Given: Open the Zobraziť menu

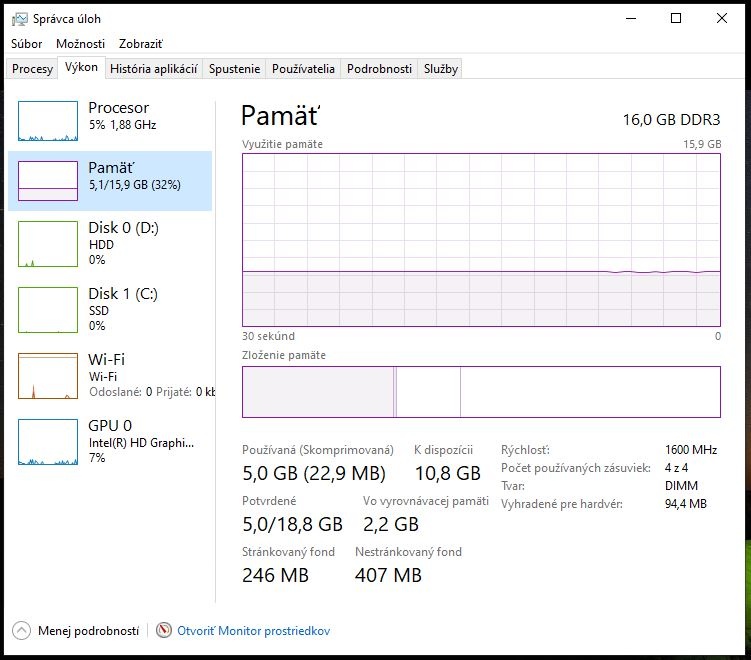Looking at the screenshot, I should 140,44.
